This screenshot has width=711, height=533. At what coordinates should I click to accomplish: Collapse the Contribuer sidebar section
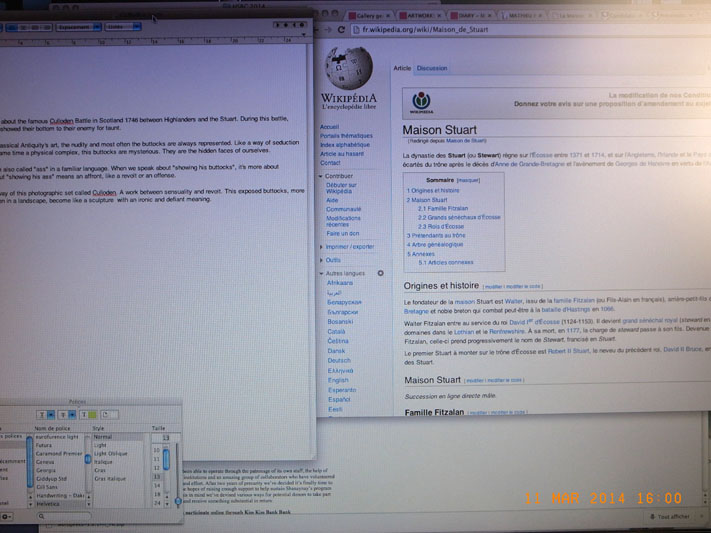click(336, 176)
